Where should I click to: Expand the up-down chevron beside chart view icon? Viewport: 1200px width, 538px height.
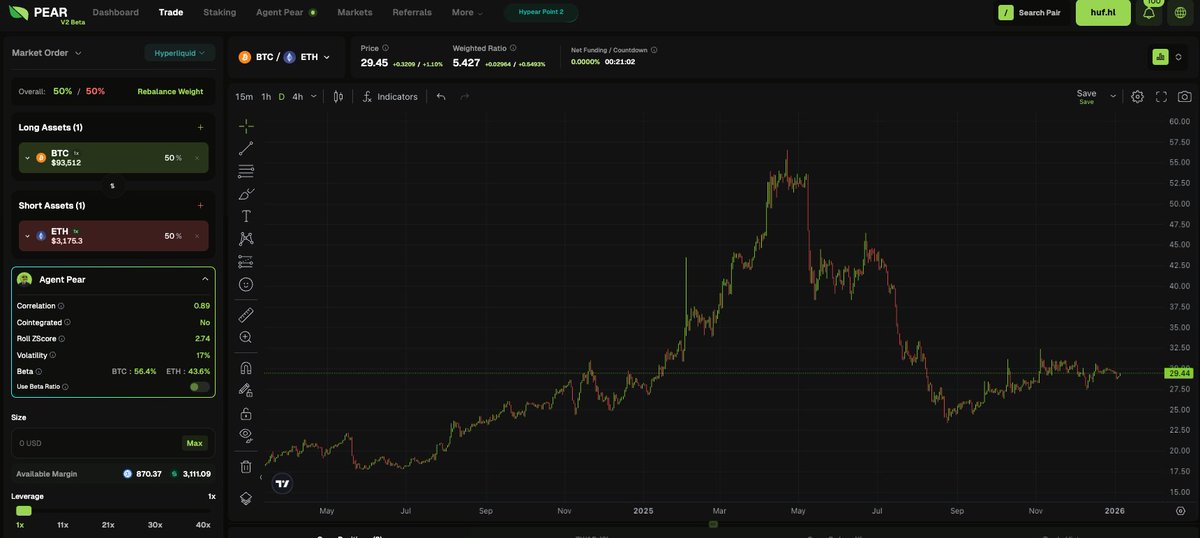(x=1179, y=57)
